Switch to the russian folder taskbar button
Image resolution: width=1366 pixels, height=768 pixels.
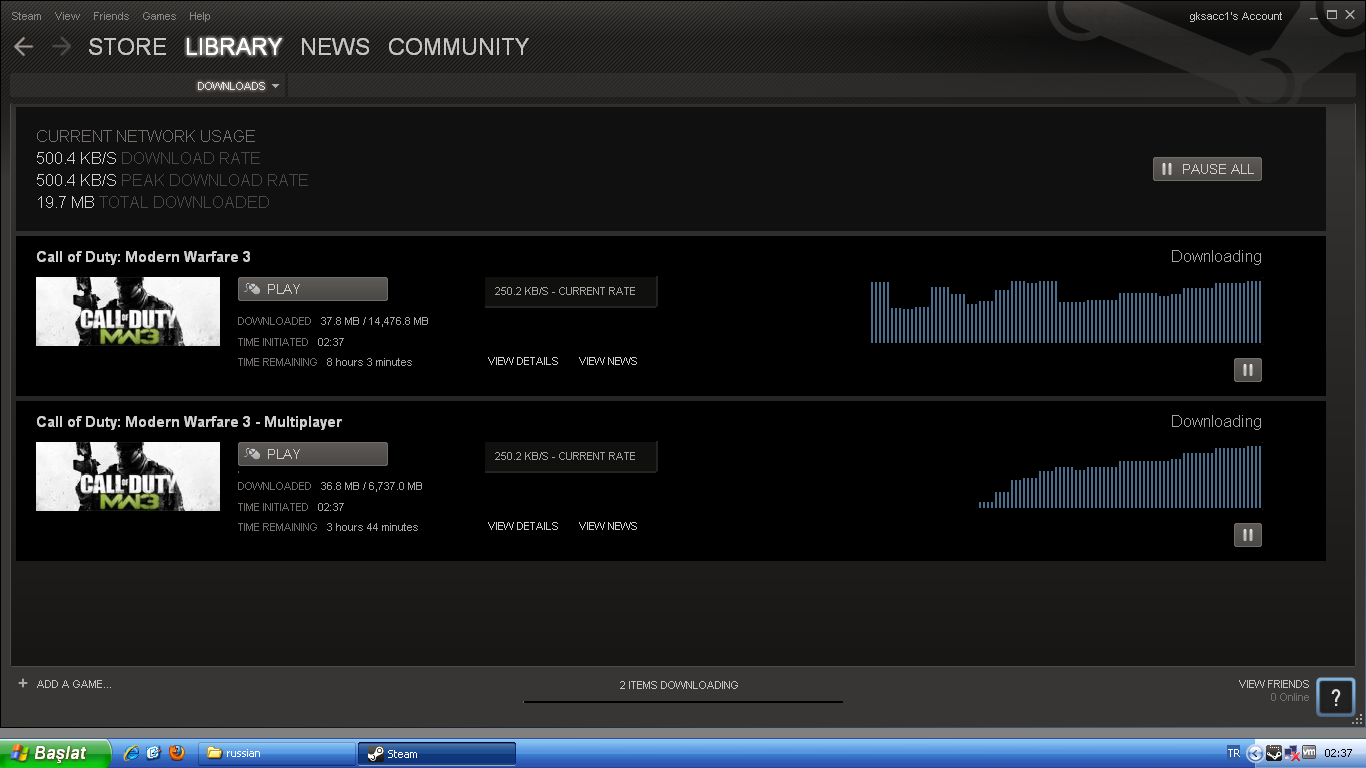[277, 753]
